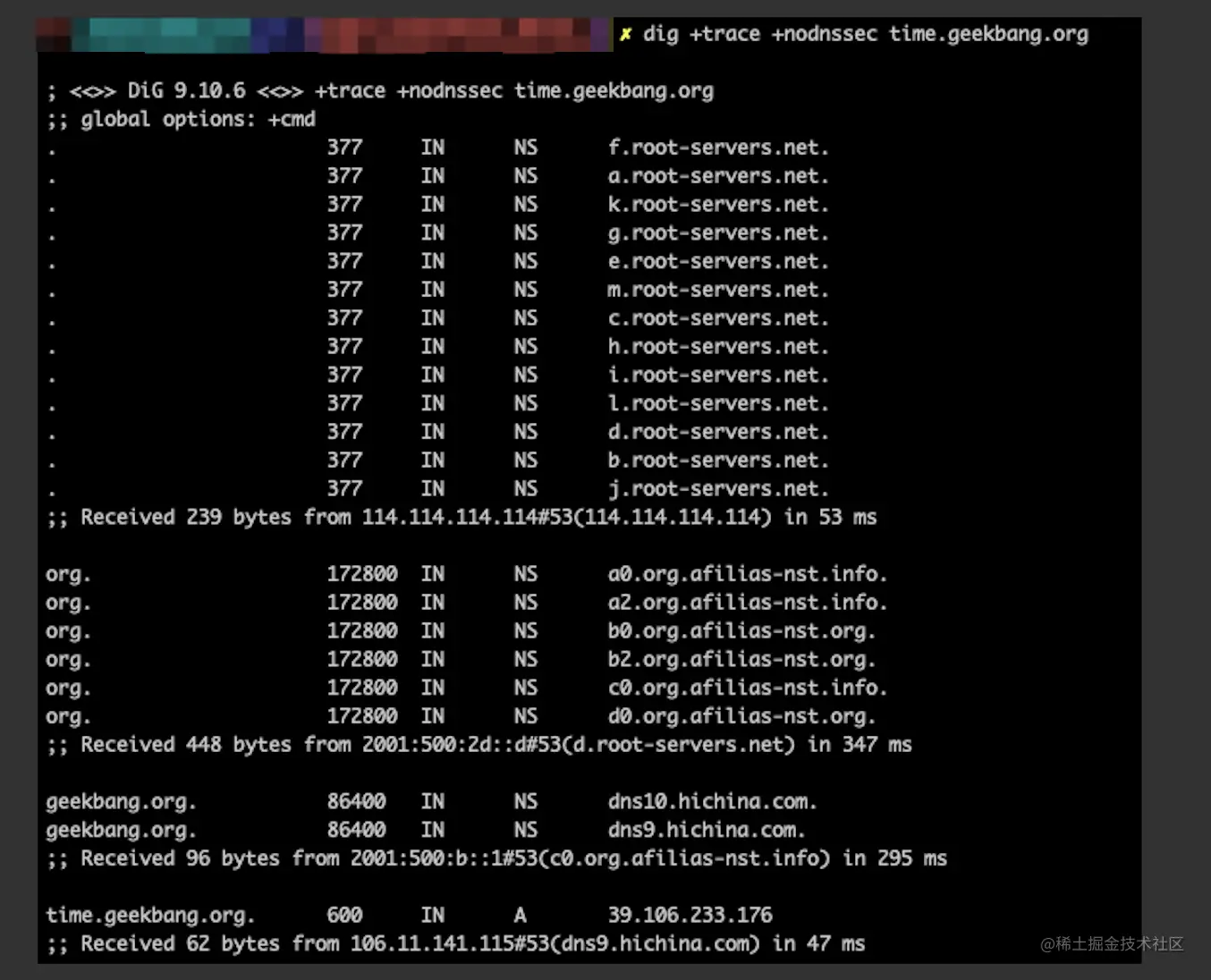Click the Received 62 bytes line
Image resolution: width=1211 pixels, height=980 pixels.
click(456, 944)
